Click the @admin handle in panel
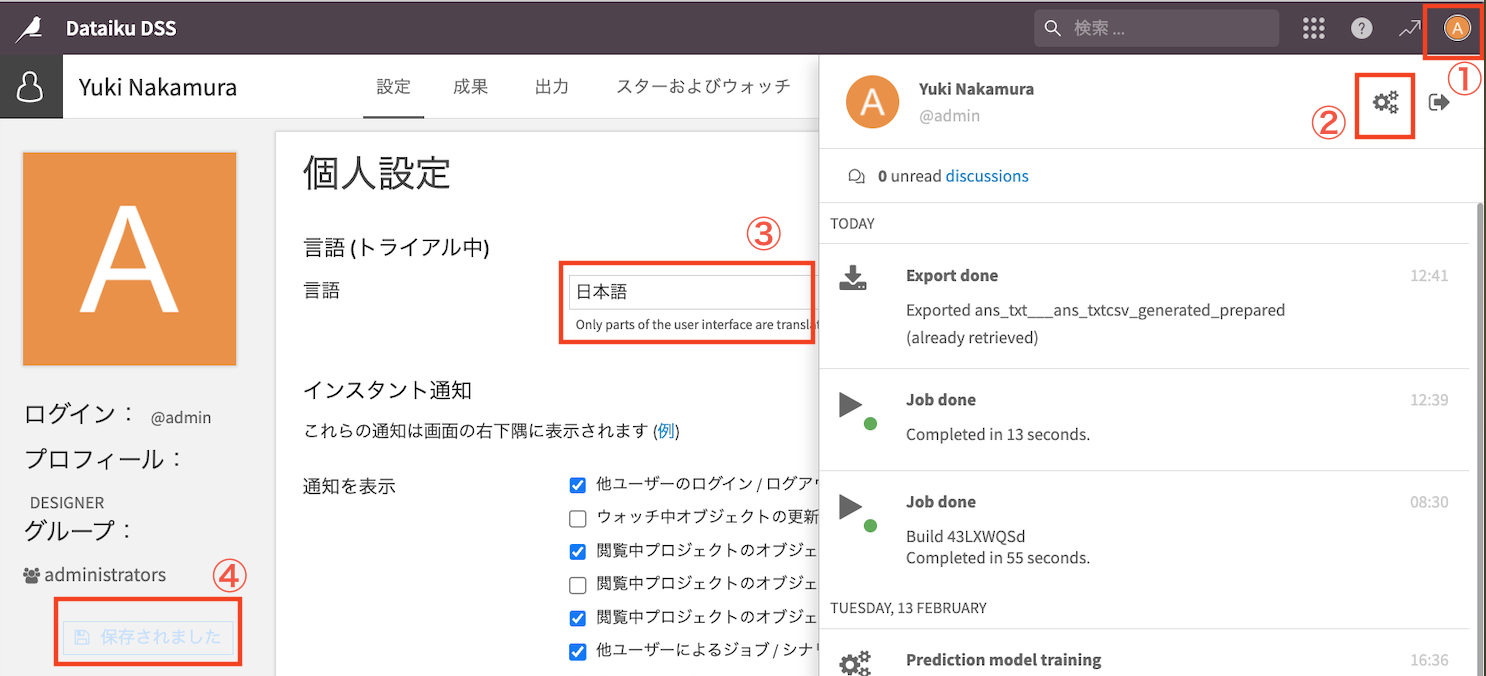This screenshot has height=676, width=1486. pos(949,116)
